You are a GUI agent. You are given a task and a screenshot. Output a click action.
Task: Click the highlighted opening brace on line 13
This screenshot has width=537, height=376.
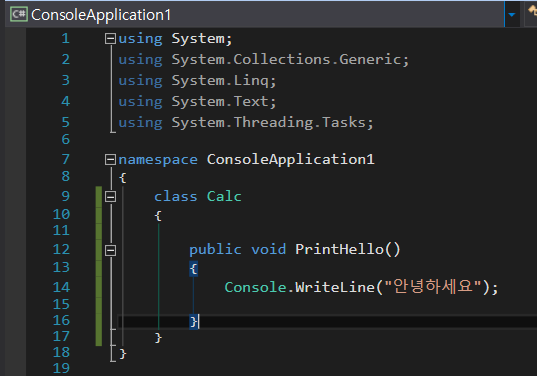[x=193, y=269]
